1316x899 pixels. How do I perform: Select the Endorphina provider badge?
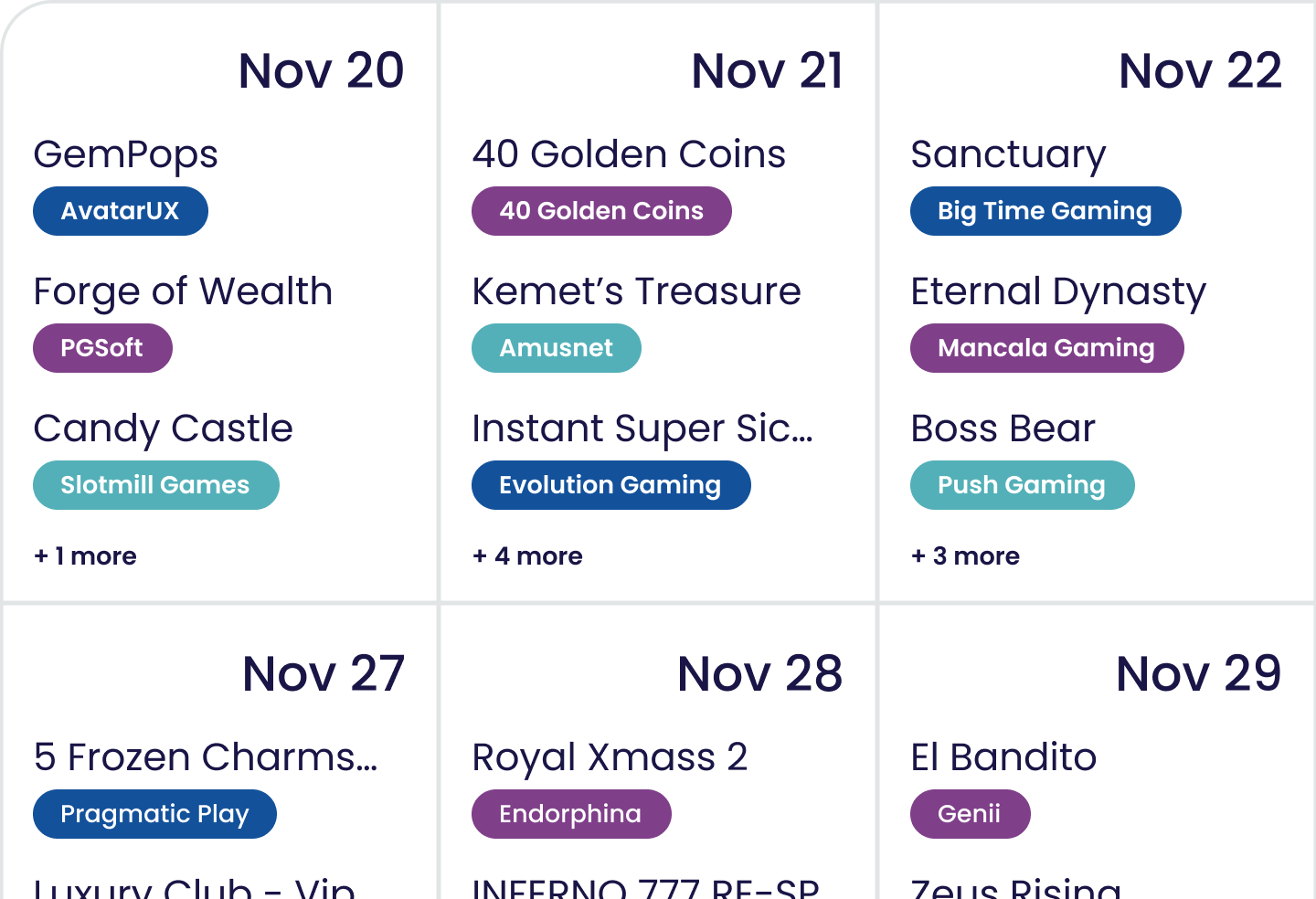click(570, 814)
